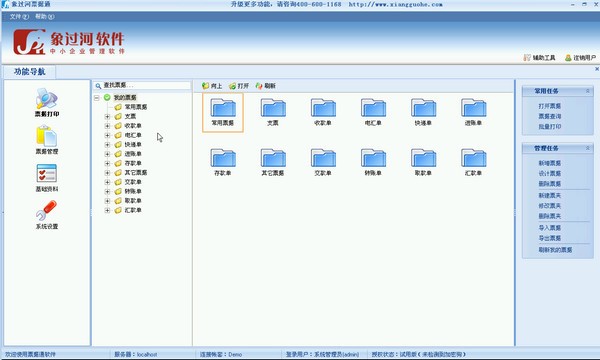Expand the 收款单 tree node
Screen dimensions: 600x360
tap(107, 126)
